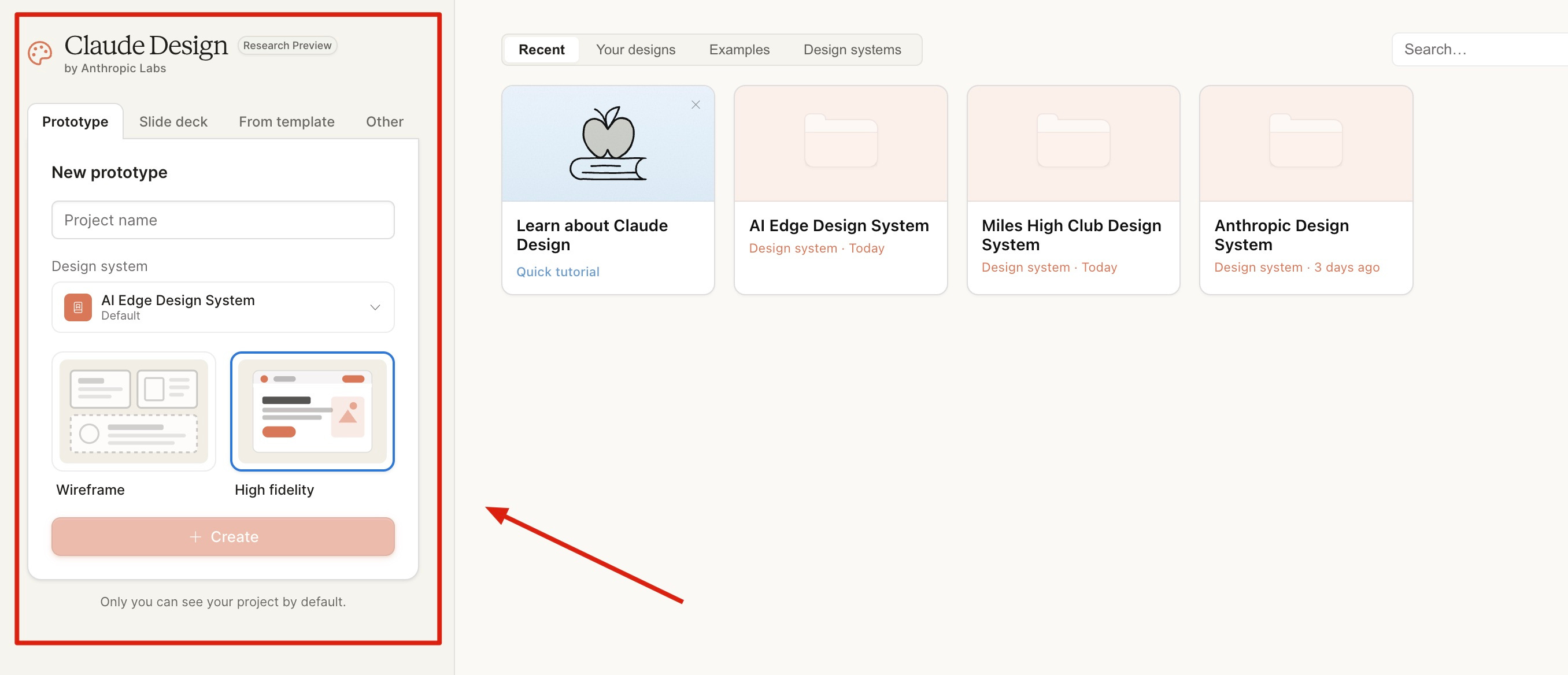This screenshot has width=1568, height=675.
Task: Click the apple-on-book tutorial illustration
Action: [x=607, y=144]
